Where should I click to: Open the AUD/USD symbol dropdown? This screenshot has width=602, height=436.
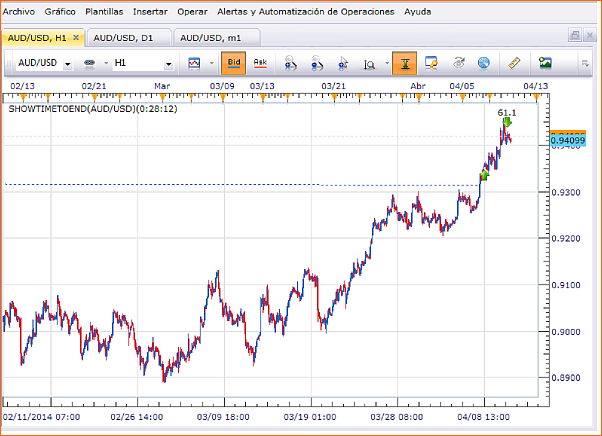(68, 64)
